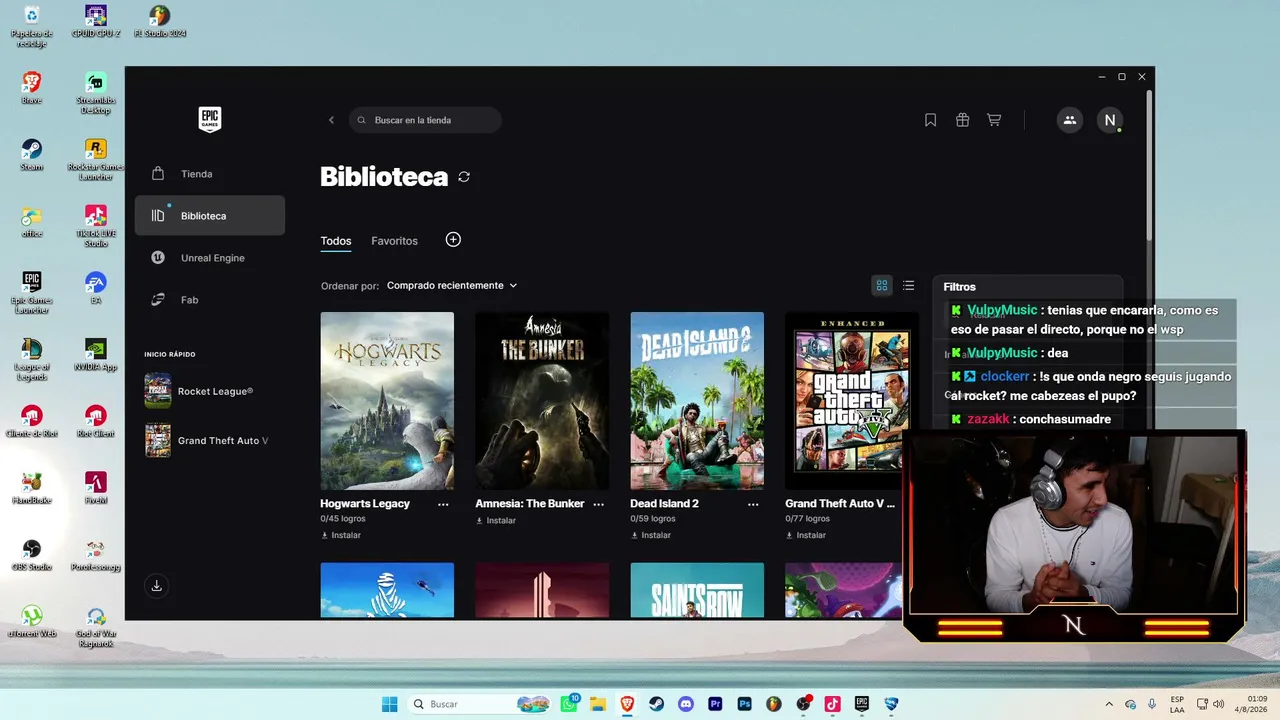Open the gift redeem icon
Screen dimensions: 1280x720
pyautogui.click(x=962, y=120)
